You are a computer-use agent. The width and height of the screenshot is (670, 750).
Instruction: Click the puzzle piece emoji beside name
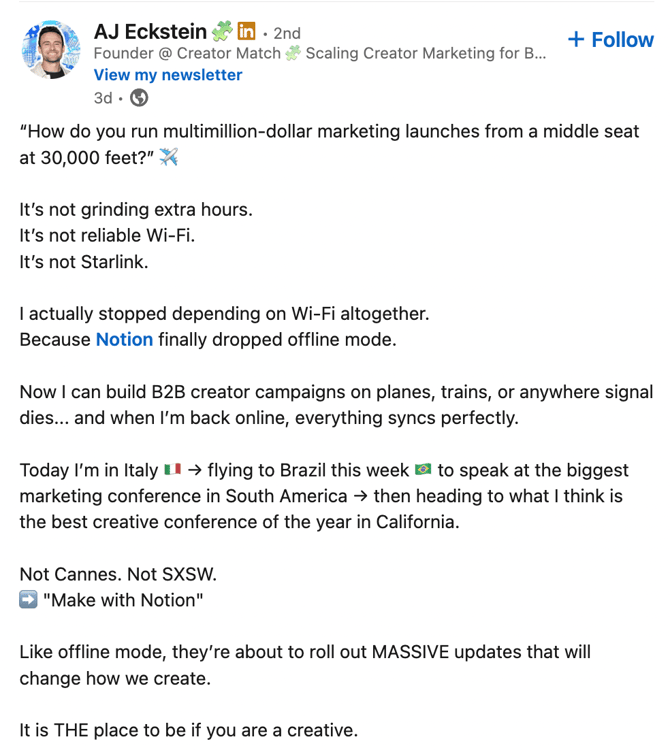click(222, 31)
